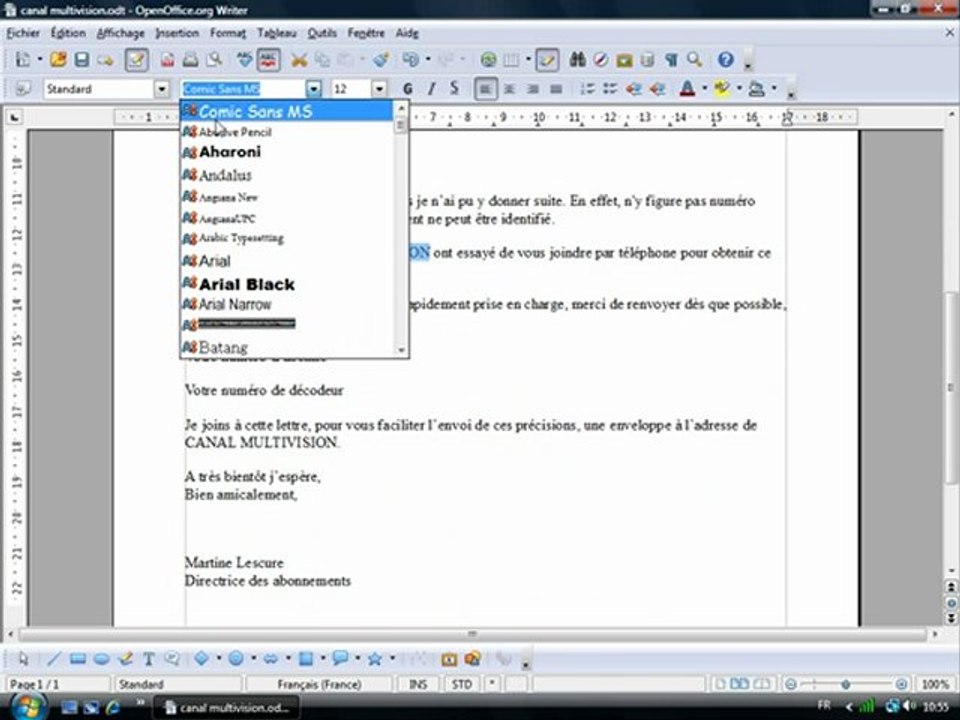Open the Format menu
This screenshot has width=960, height=720.
click(228, 33)
